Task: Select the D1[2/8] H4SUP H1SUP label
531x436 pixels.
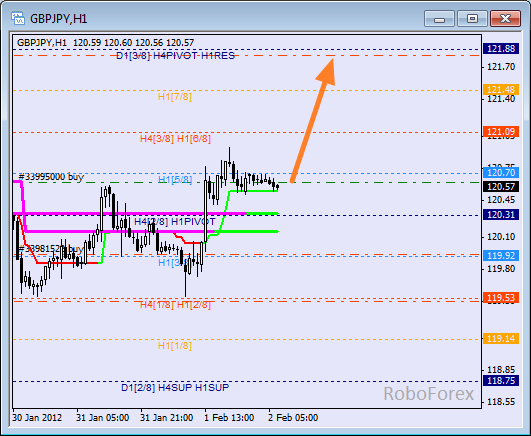Action: pyautogui.click(x=175, y=387)
